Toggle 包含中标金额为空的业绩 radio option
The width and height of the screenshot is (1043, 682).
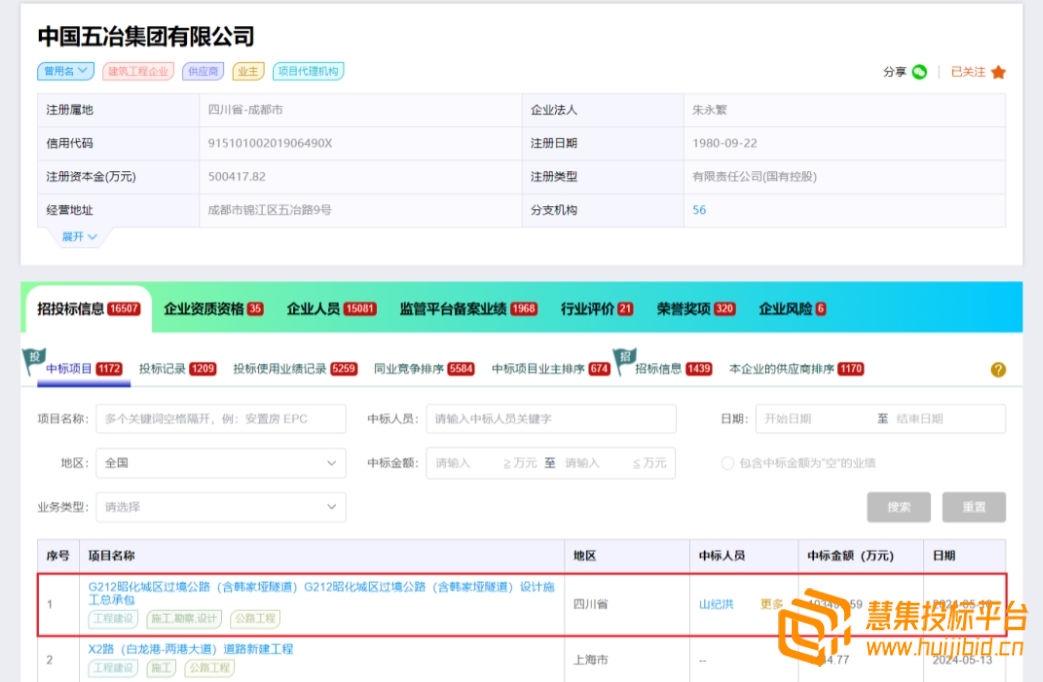(728, 463)
